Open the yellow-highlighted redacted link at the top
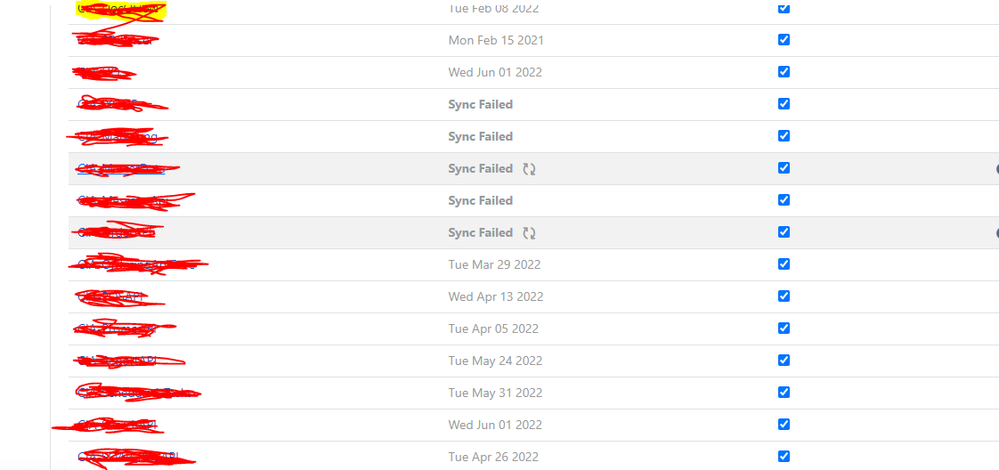Image resolution: width=999 pixels, height=470 pixels. [x=120, y=10]
